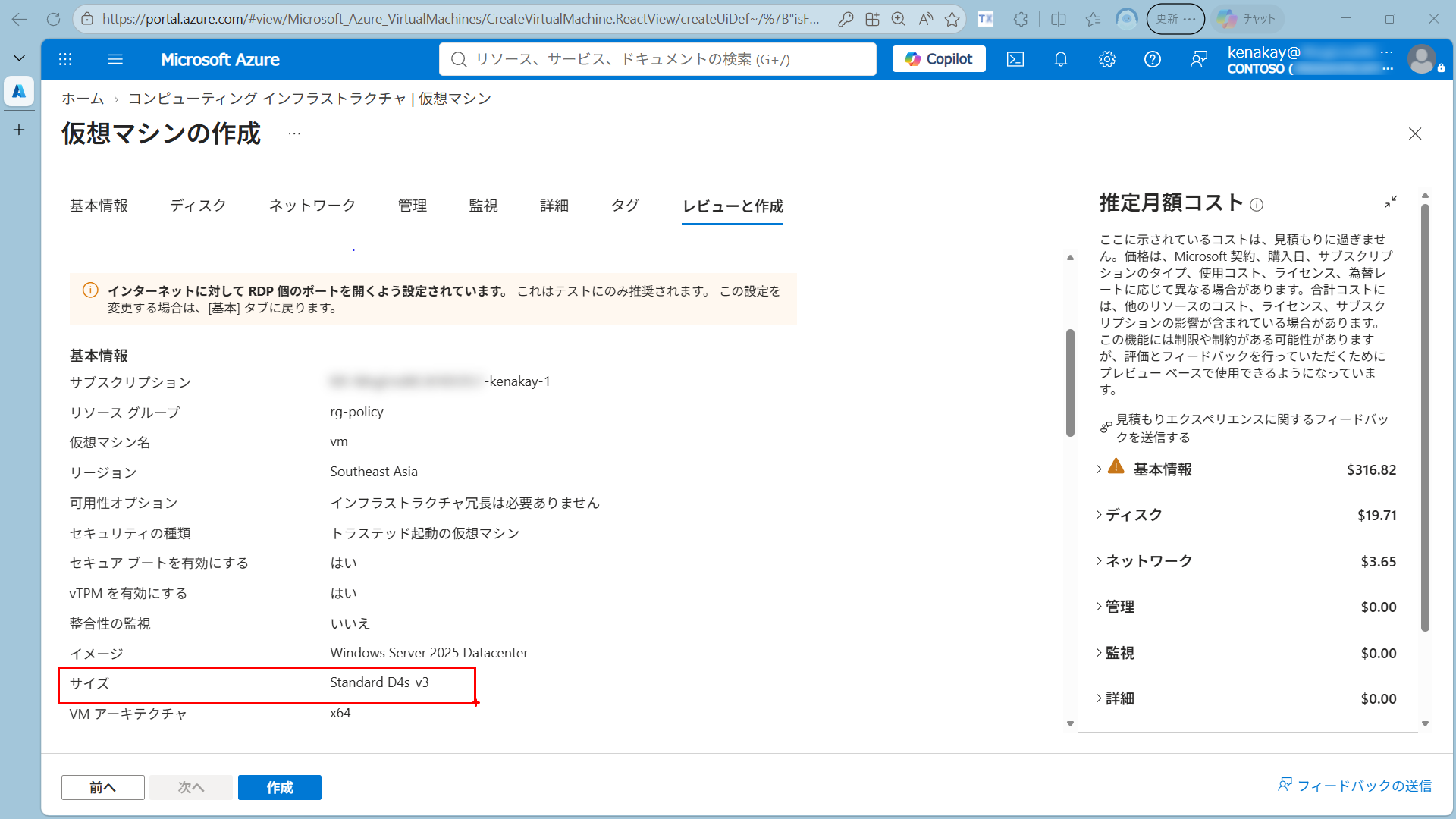This screenshot has width=1456, height=819.
Task: Switch to the ディスク tab
Action: (198, 206)
